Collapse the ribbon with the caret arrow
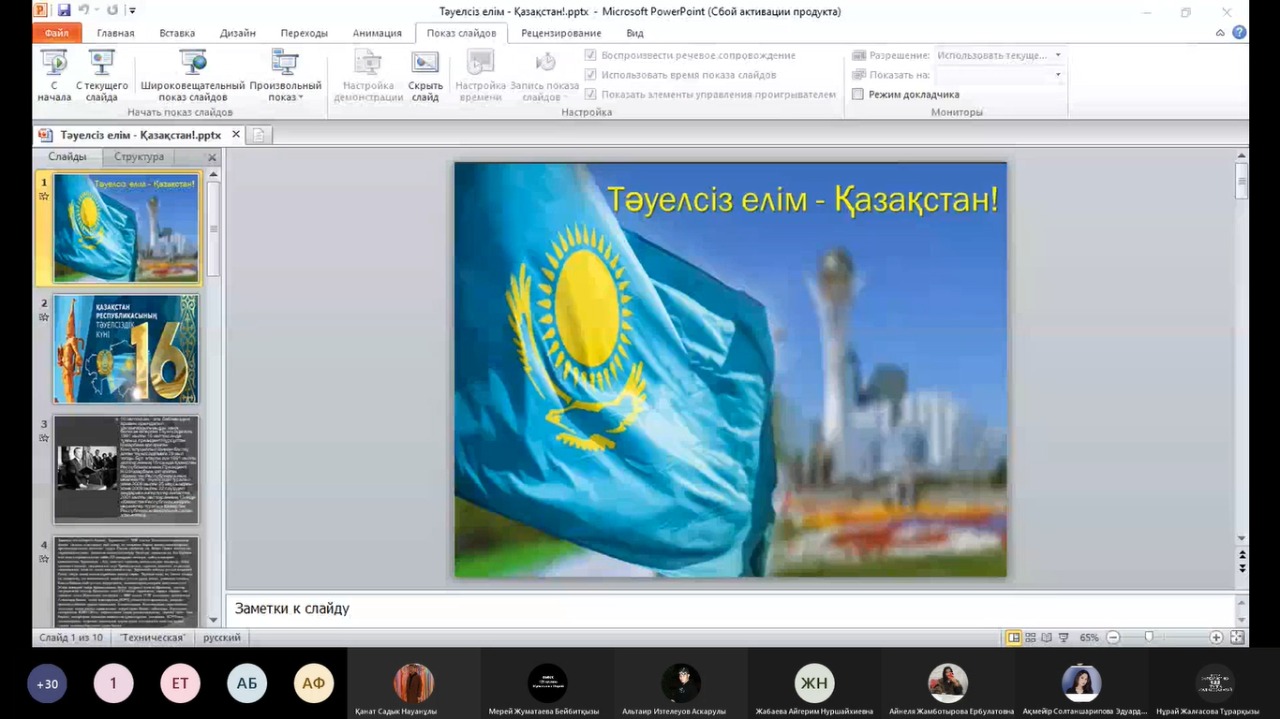Image resolution: width=1280 pixels, height=719 pixels. (x=1220, y=33)
